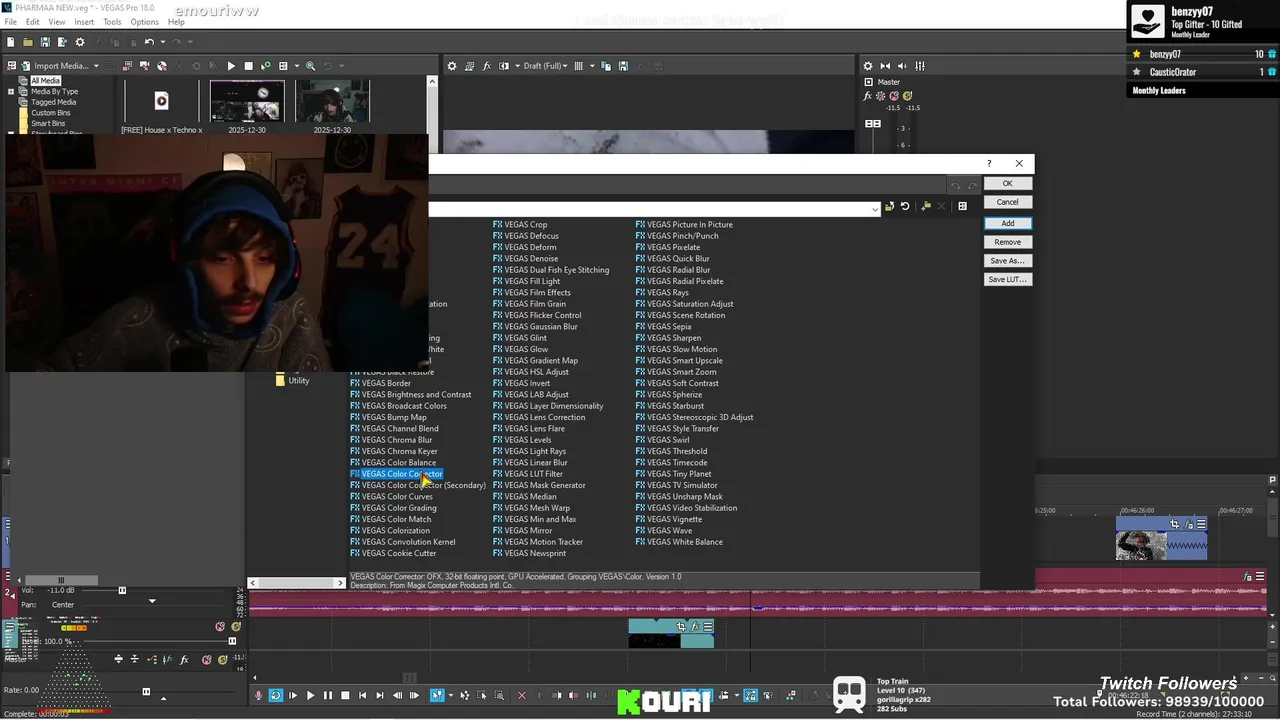Click the Record microphone button in the transport bar
This screenshot has width=1280, height=720.
pos(259,695)
